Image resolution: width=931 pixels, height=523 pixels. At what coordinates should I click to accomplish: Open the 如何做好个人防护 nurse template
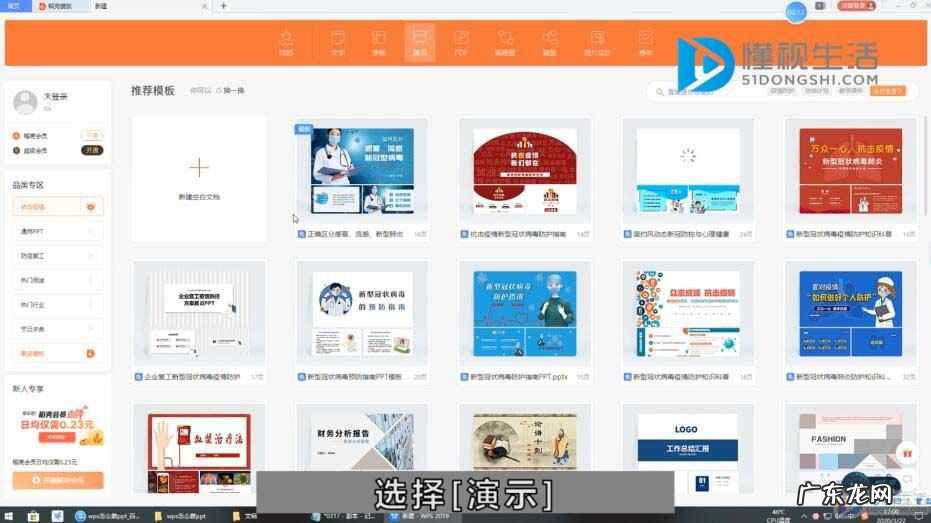pyautogui.click(x=850, y=313)
